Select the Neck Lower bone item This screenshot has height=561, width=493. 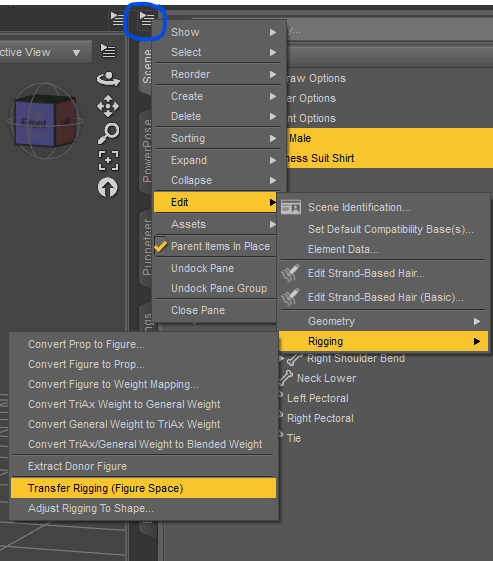tap(326, 378)
